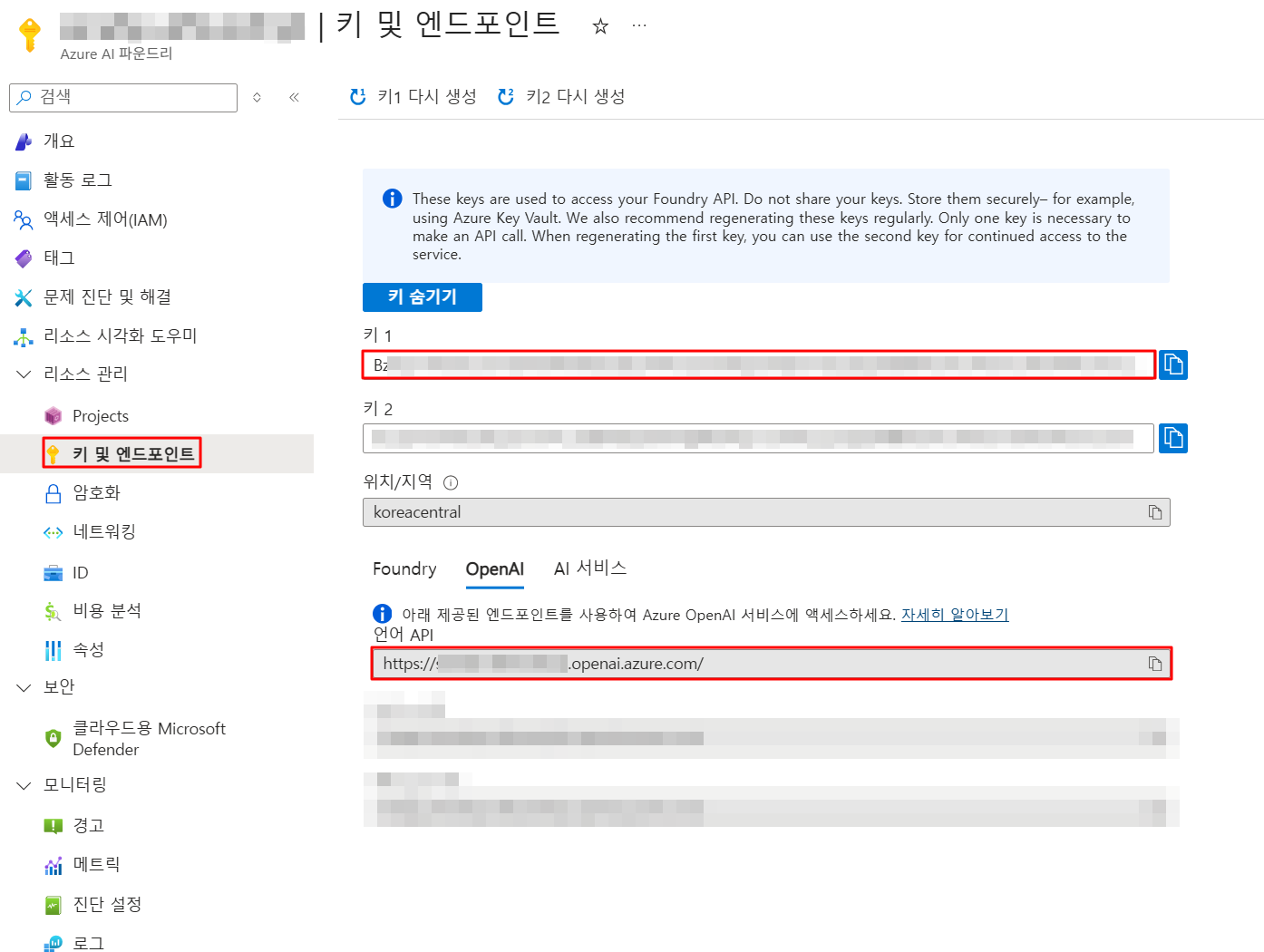
Task: Click the 키 숨기기 button
Action: point(423,296)
